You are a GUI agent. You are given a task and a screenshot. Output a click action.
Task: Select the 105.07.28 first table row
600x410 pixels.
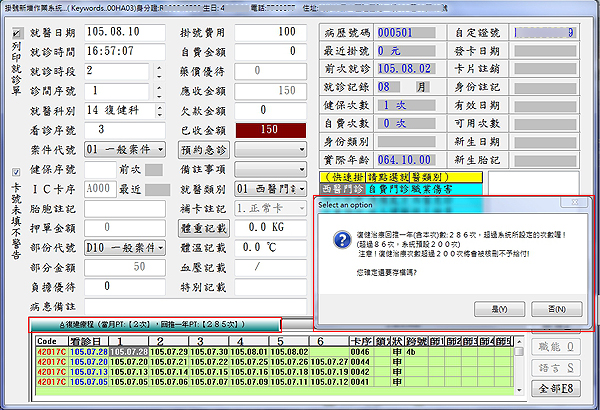point(90,352)
